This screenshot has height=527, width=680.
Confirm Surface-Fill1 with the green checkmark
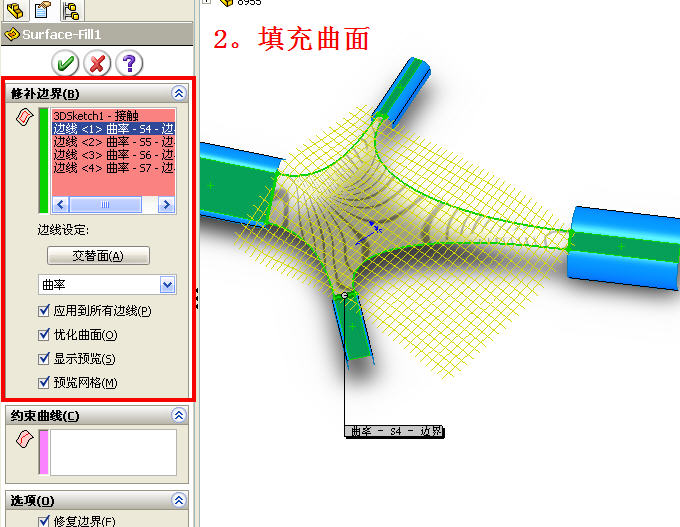pyautogui.click(x=65, y=63)
